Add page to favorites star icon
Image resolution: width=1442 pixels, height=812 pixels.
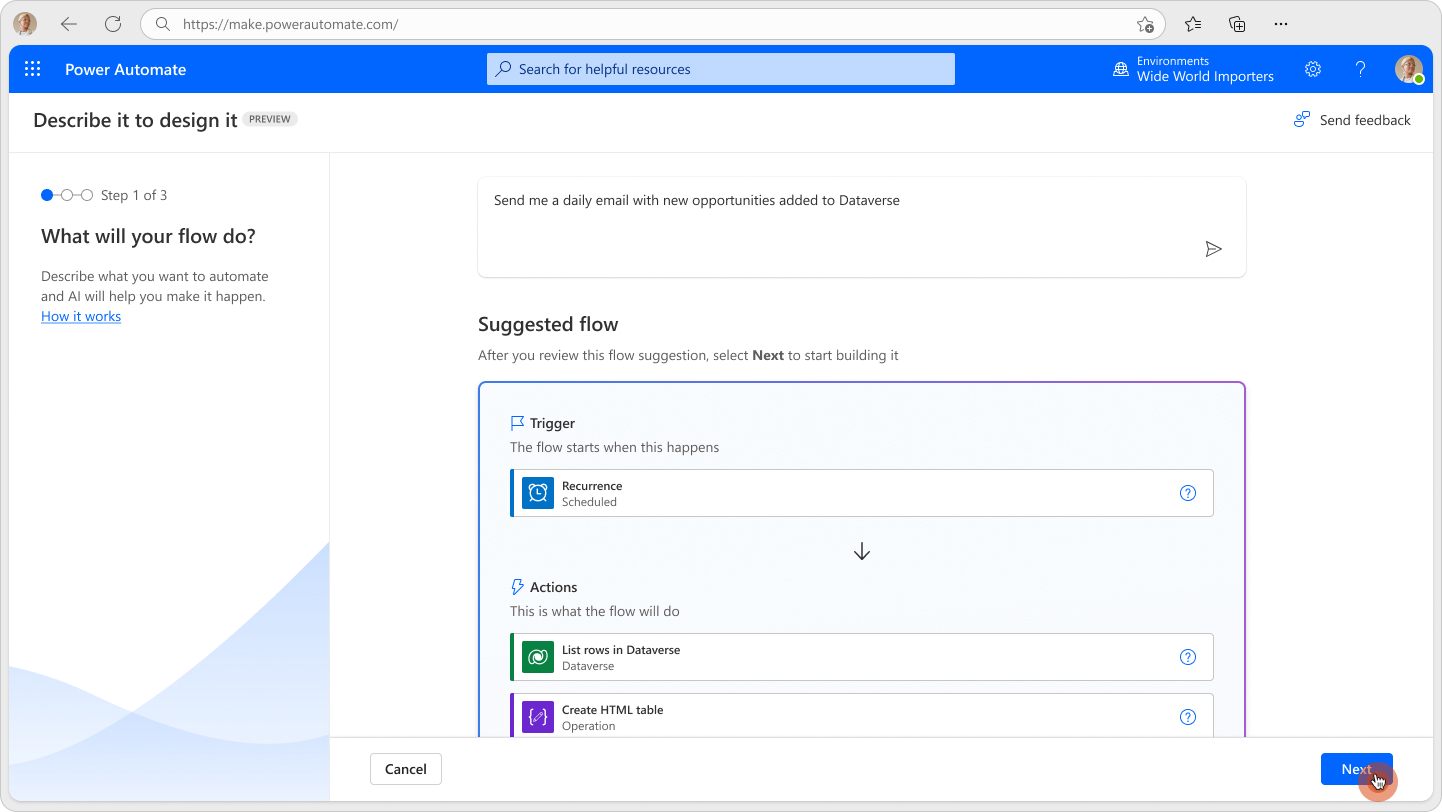(1145, 24)
